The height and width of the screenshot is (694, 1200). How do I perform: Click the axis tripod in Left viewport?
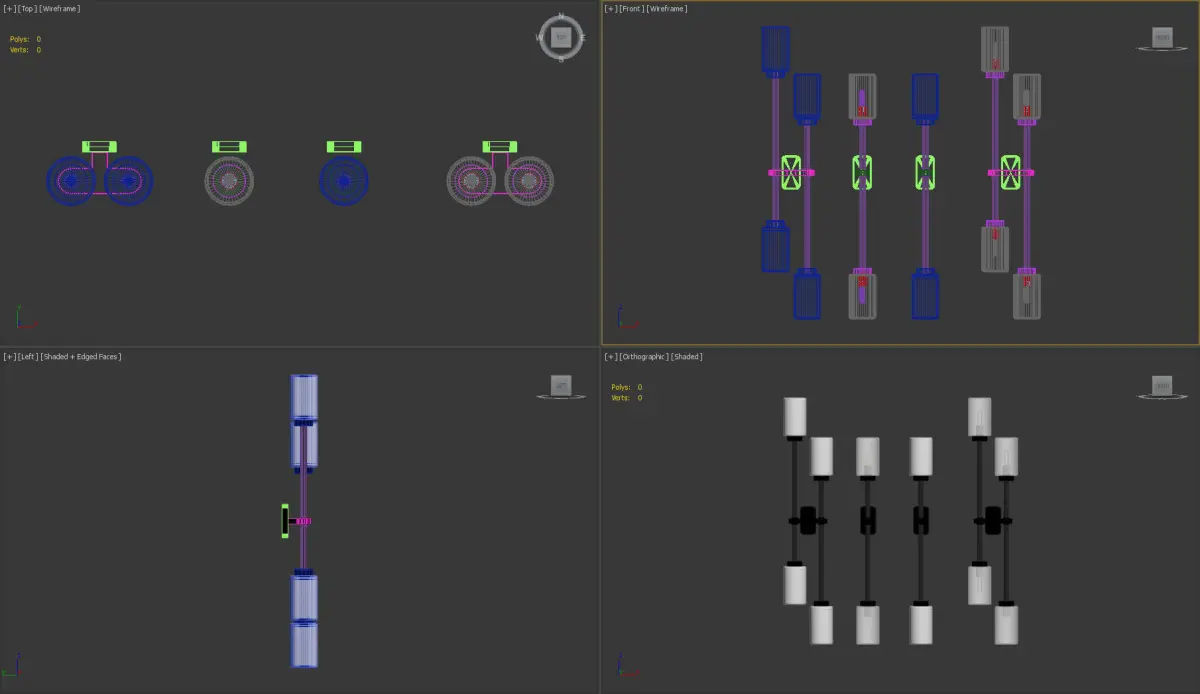point(13,666)
